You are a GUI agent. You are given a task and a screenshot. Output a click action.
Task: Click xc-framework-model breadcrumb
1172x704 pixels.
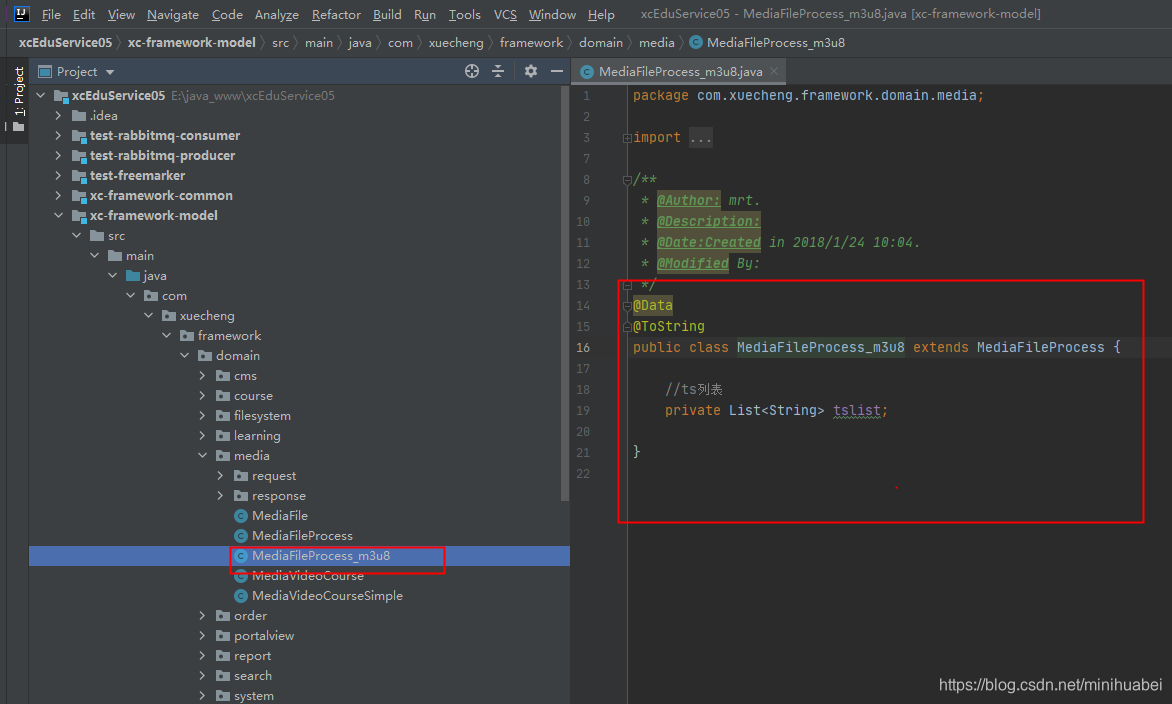[x=191, y=43]
